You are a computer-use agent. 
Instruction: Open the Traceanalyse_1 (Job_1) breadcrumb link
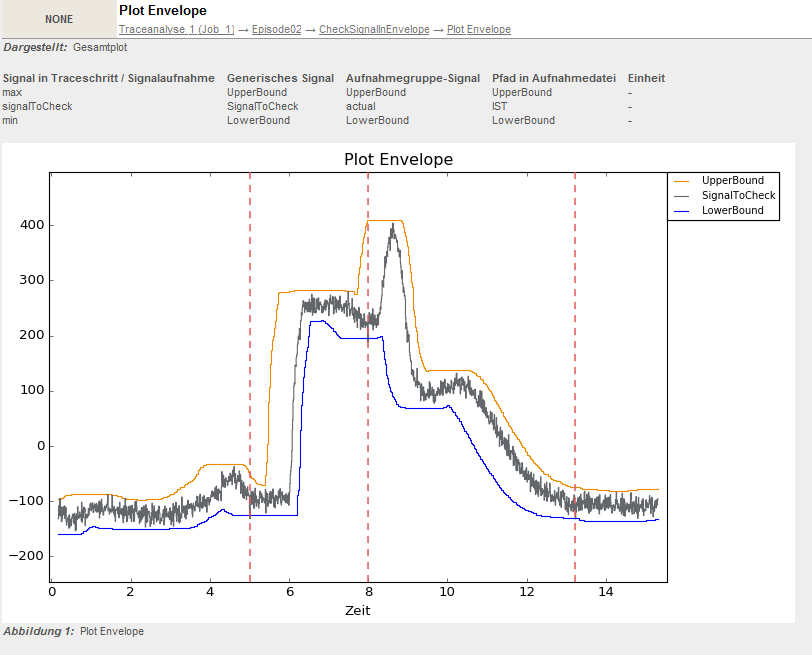177,30
